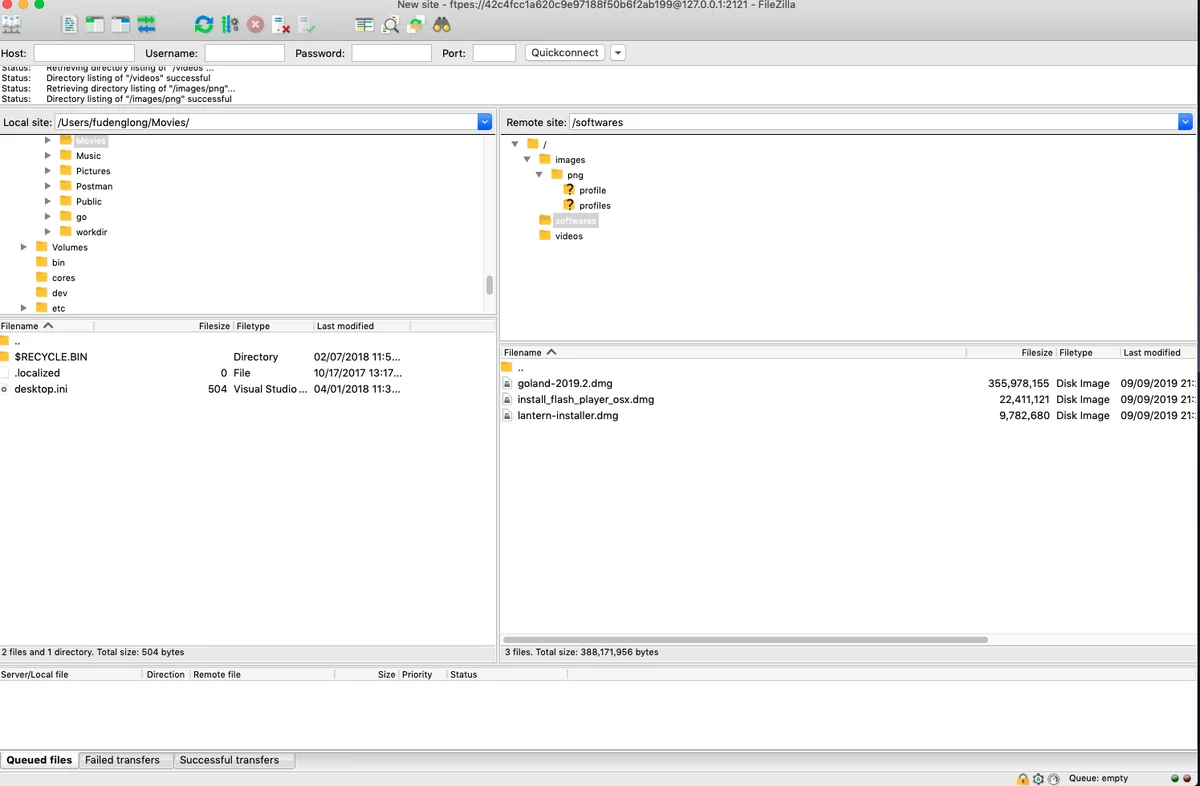Click the green activity indicator light
Viewport: 1200px width, 786px height.
coord(1175,778)
